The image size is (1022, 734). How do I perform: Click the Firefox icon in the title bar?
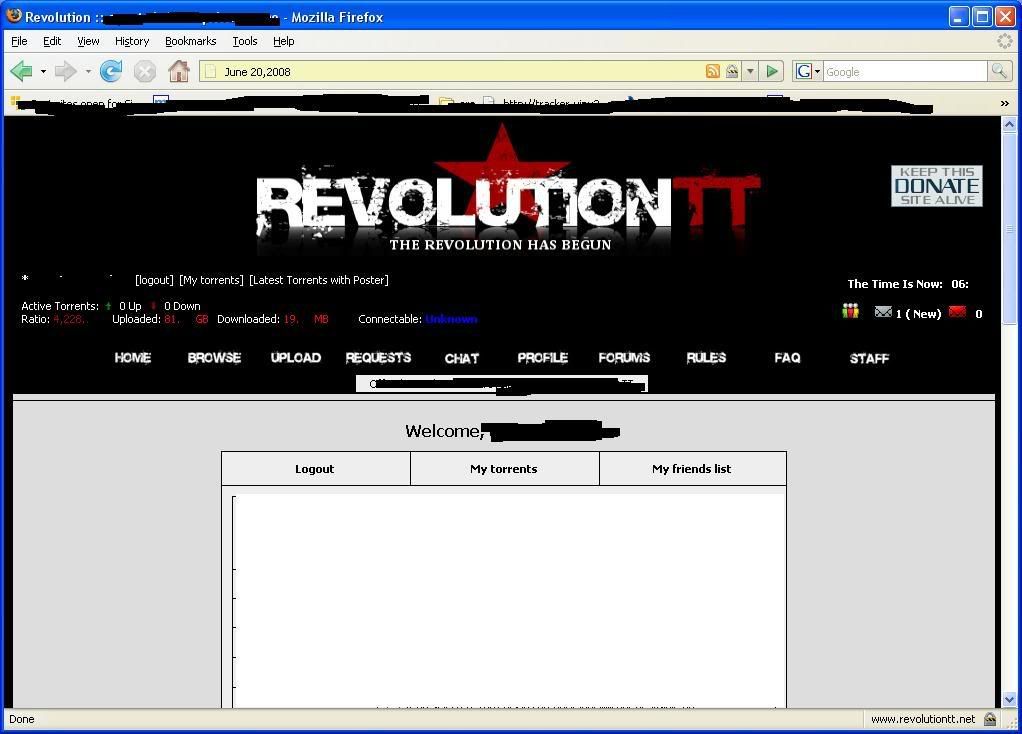[13, 15]
